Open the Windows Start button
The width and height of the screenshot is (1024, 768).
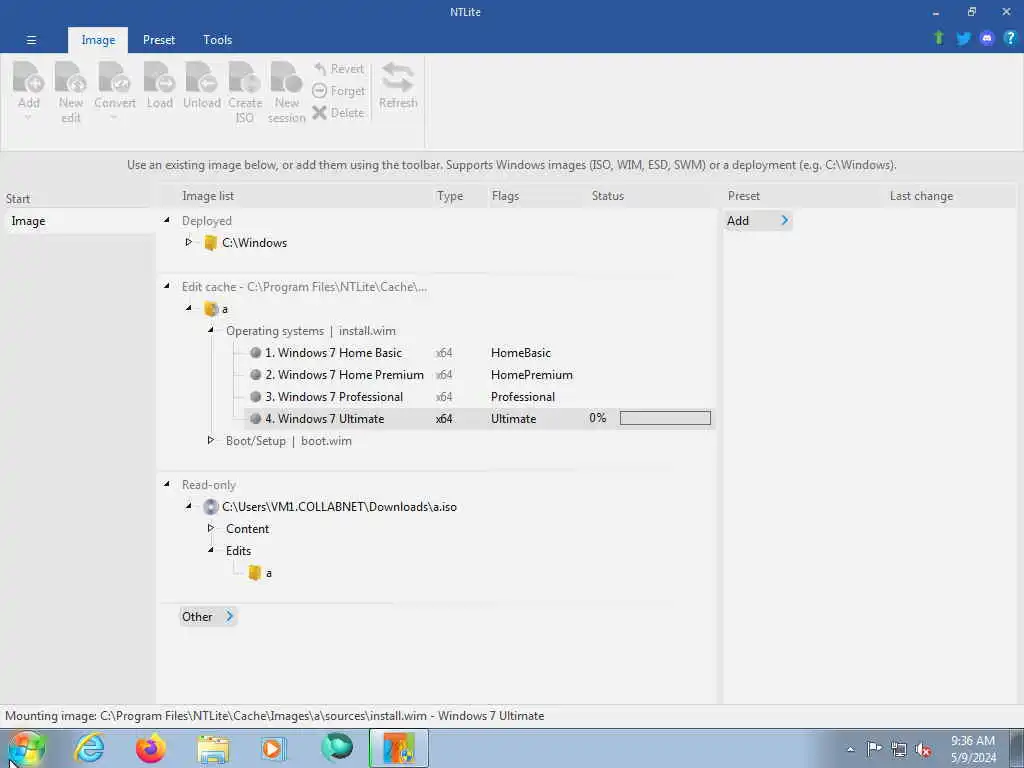[26, 748]
